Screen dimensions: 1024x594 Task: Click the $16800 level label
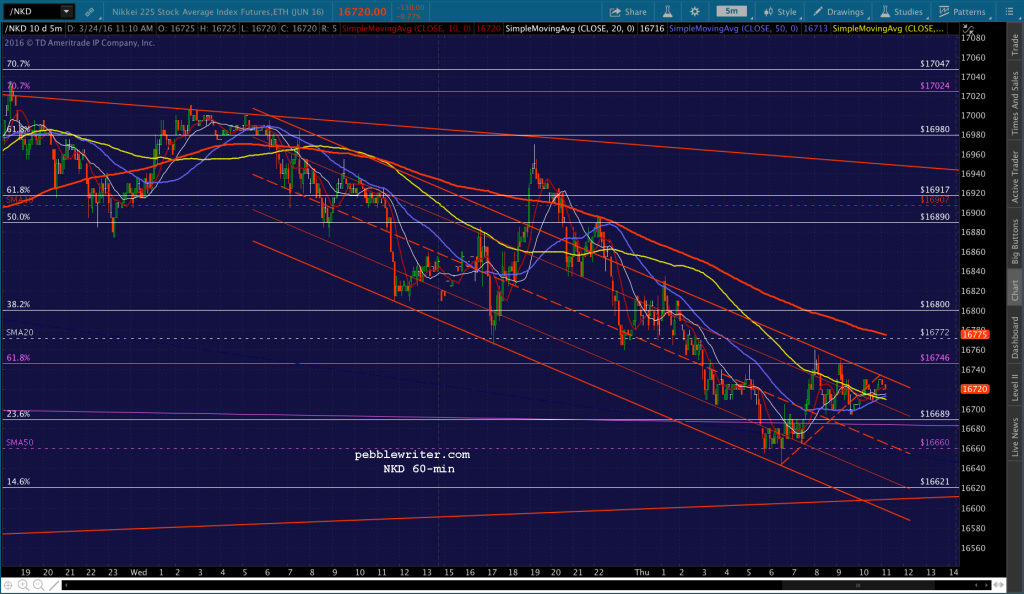[x=935, y=304]
